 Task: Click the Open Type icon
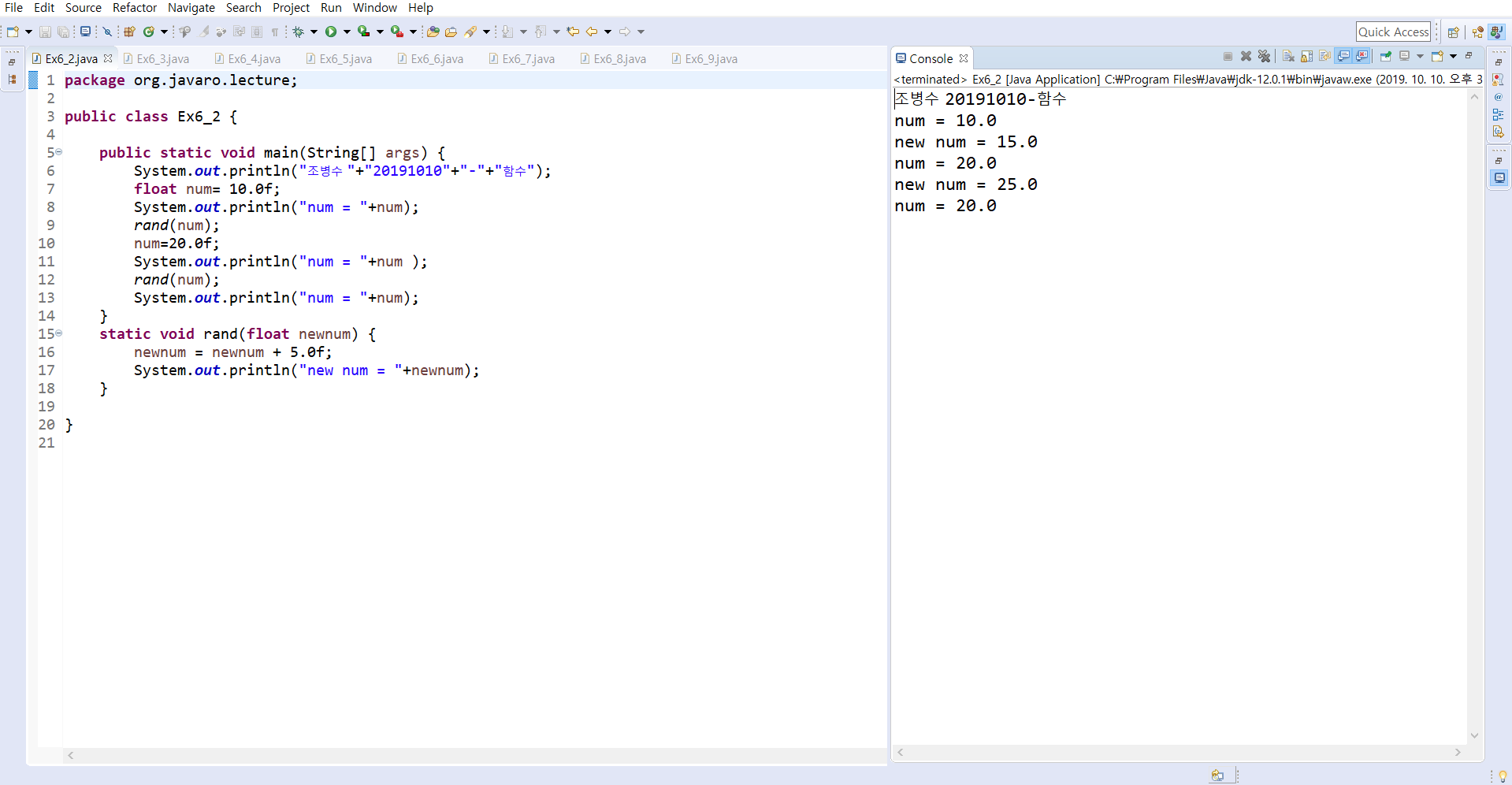click(433, 32)
